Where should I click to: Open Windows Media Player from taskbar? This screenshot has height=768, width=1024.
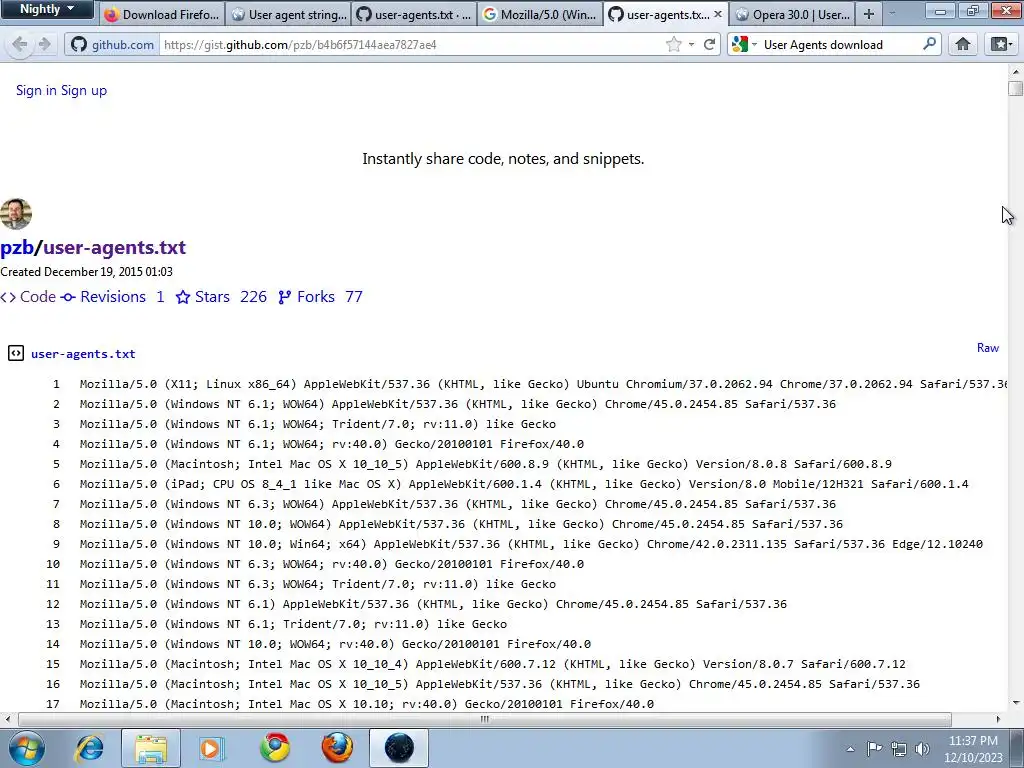pyautogui.click(x=212, y=748)
